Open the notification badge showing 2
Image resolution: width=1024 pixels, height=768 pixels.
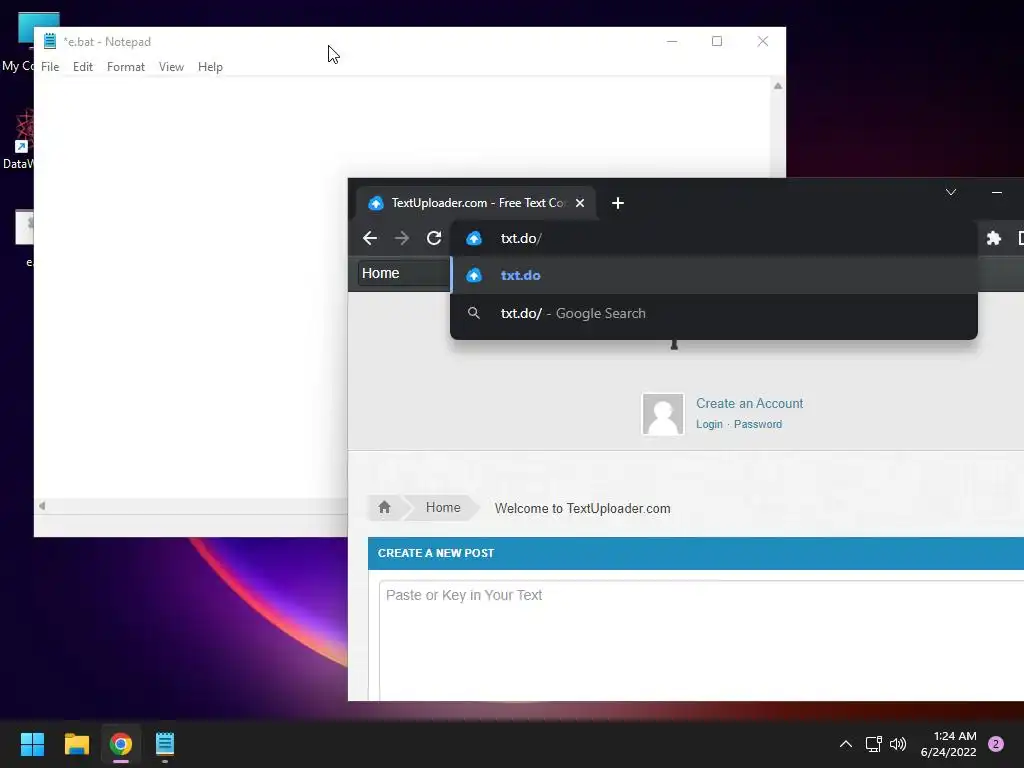(x=996, y=744)
